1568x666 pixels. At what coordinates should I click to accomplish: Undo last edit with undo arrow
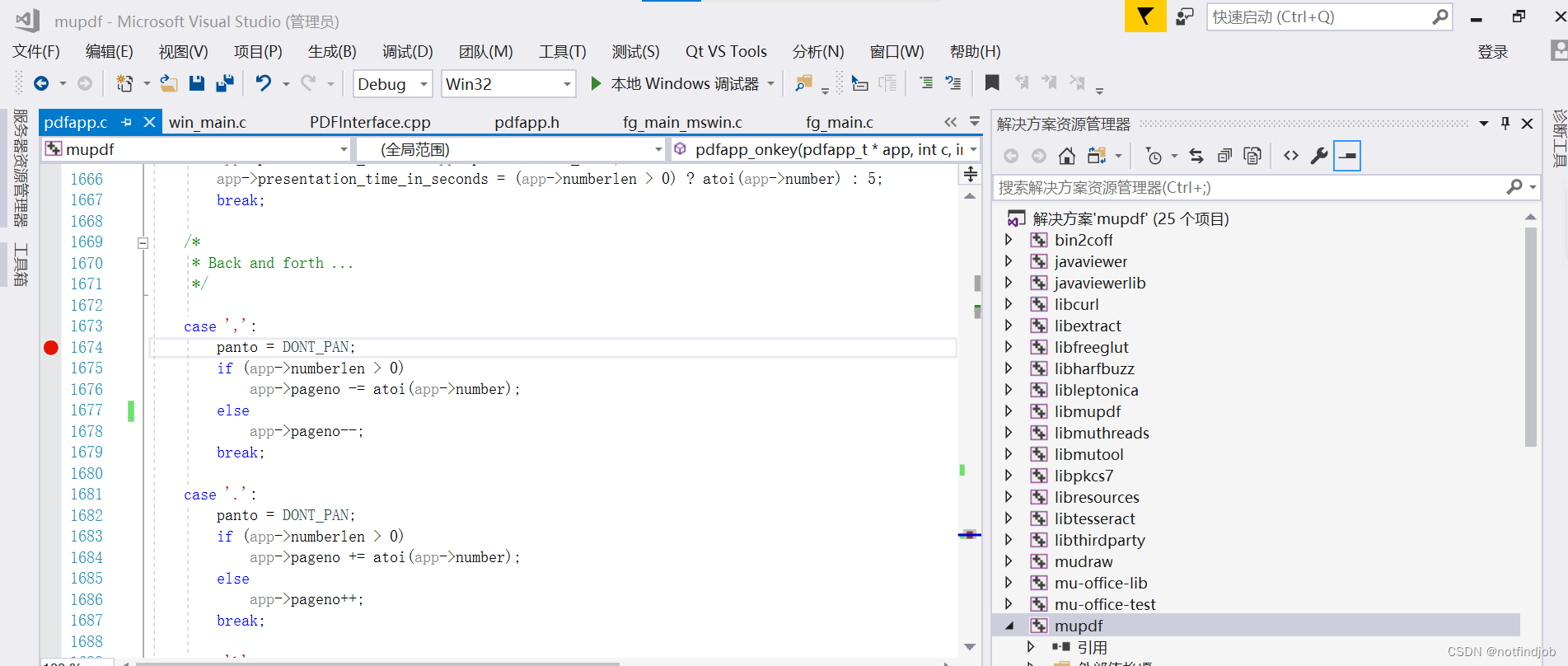tap(263, 83)
